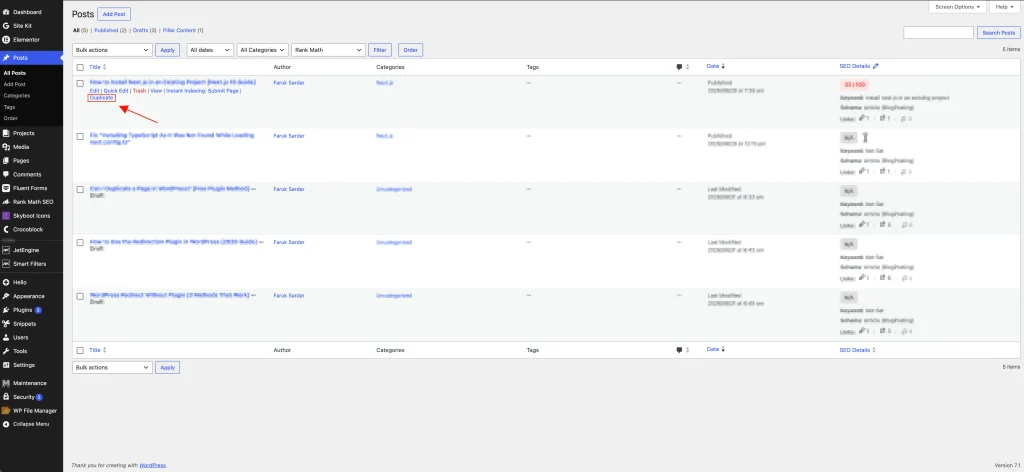Image resolution: width=1024 pixels, height=472 pixels.
Task: Select the Posts pin icon in sidebar
Action: click(x=6, y=58)
